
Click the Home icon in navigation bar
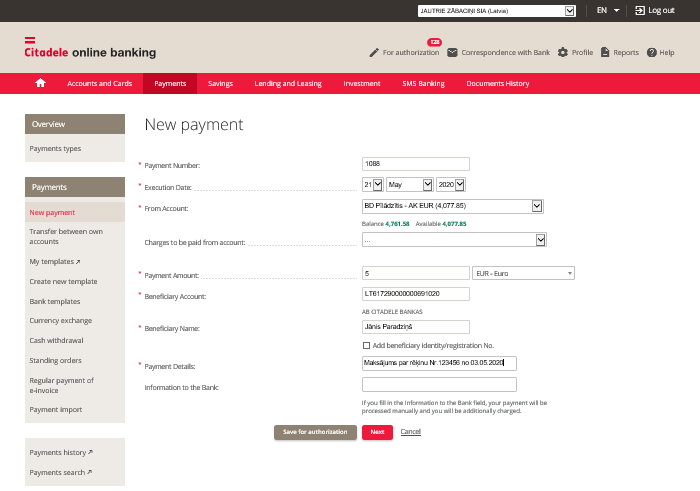(40, 83)
